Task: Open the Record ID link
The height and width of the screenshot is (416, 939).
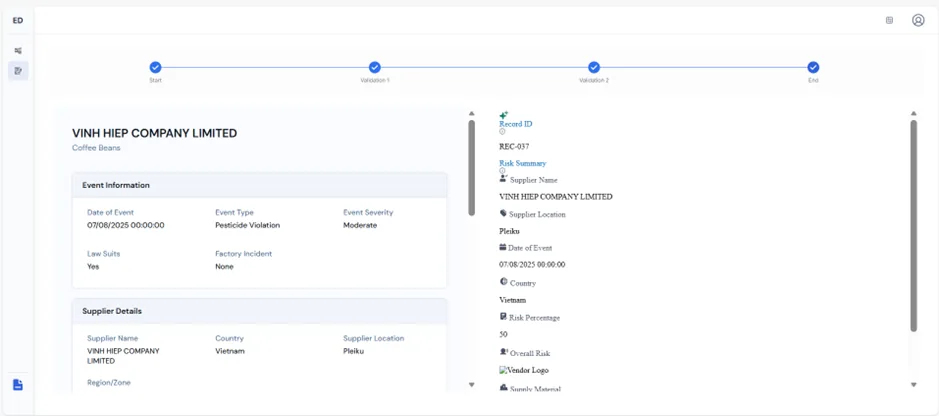Action: (516, 124)
